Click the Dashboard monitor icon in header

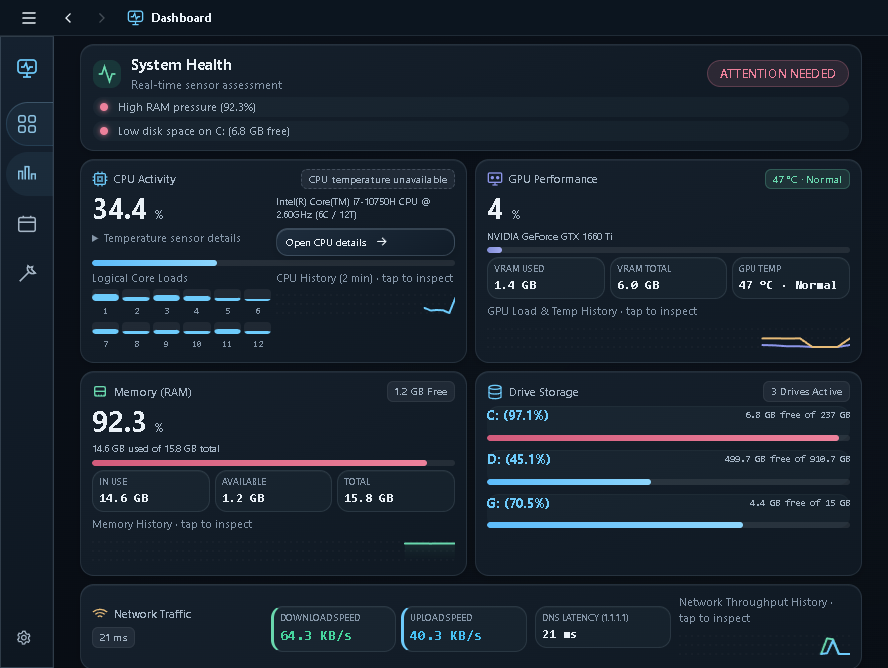(x=135, y=18)
